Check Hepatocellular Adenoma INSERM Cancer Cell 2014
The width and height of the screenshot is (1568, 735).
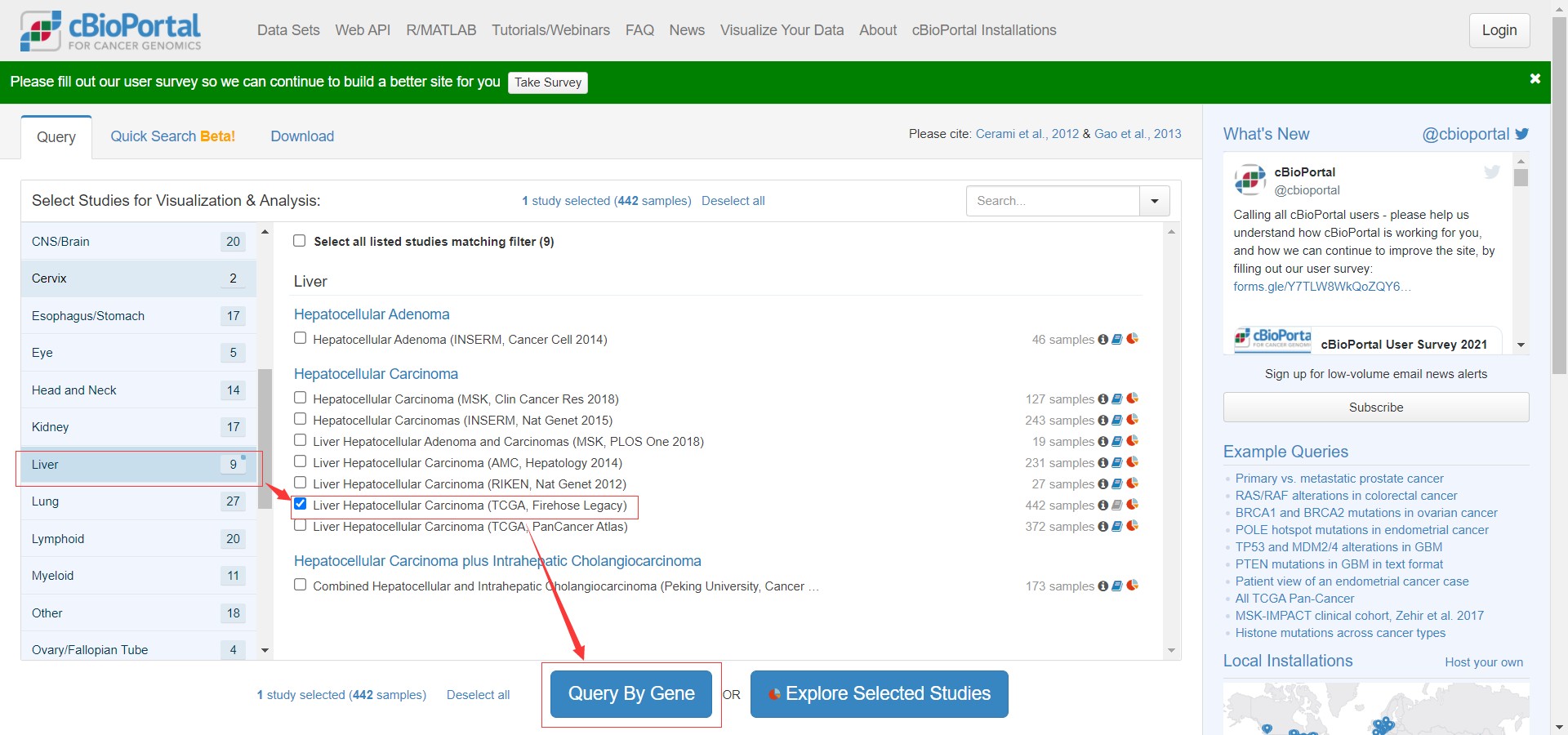pyautogui.click(x=300, y=338)
